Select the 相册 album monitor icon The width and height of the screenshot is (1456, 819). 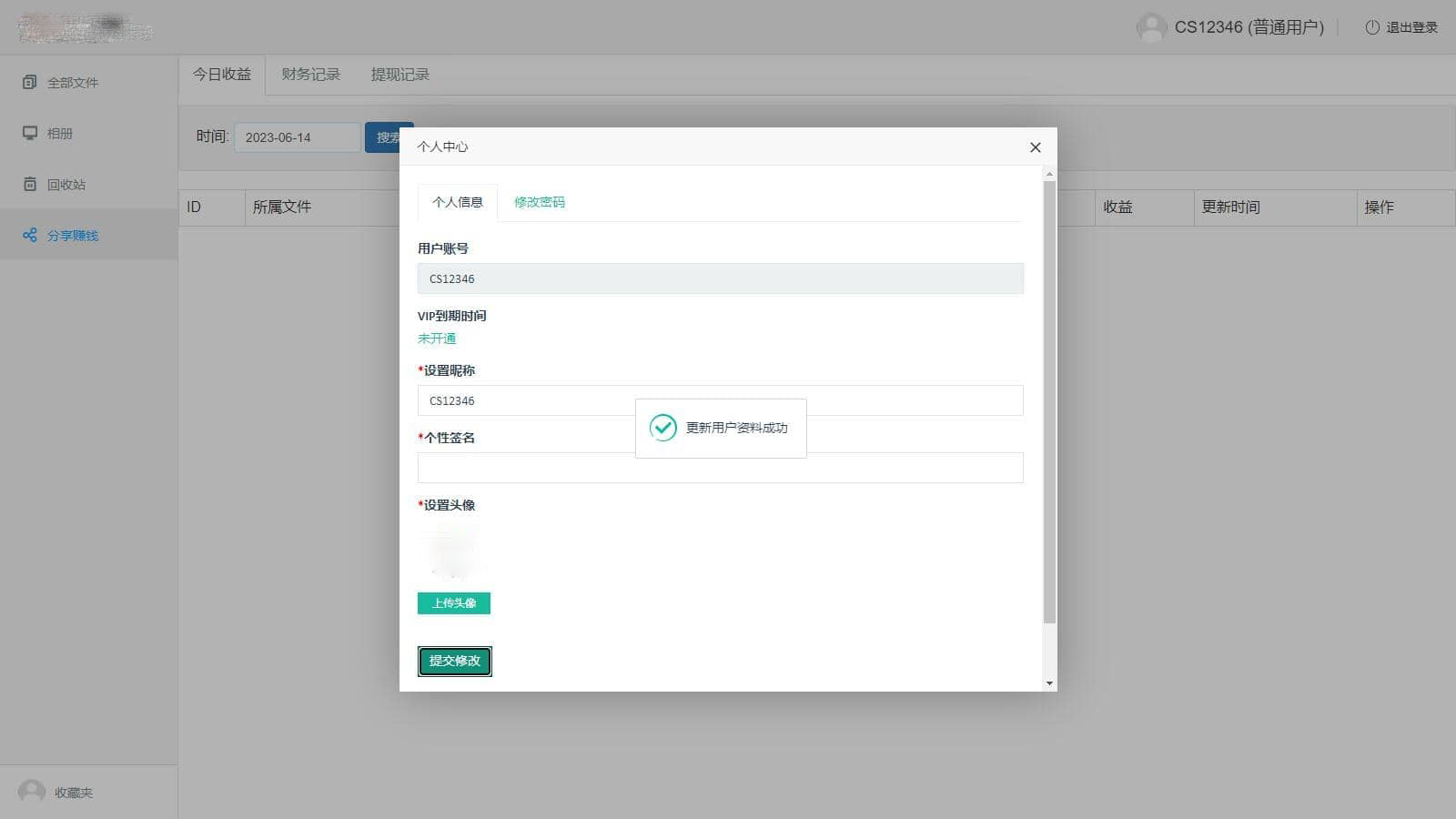click(x=30, y=133)
